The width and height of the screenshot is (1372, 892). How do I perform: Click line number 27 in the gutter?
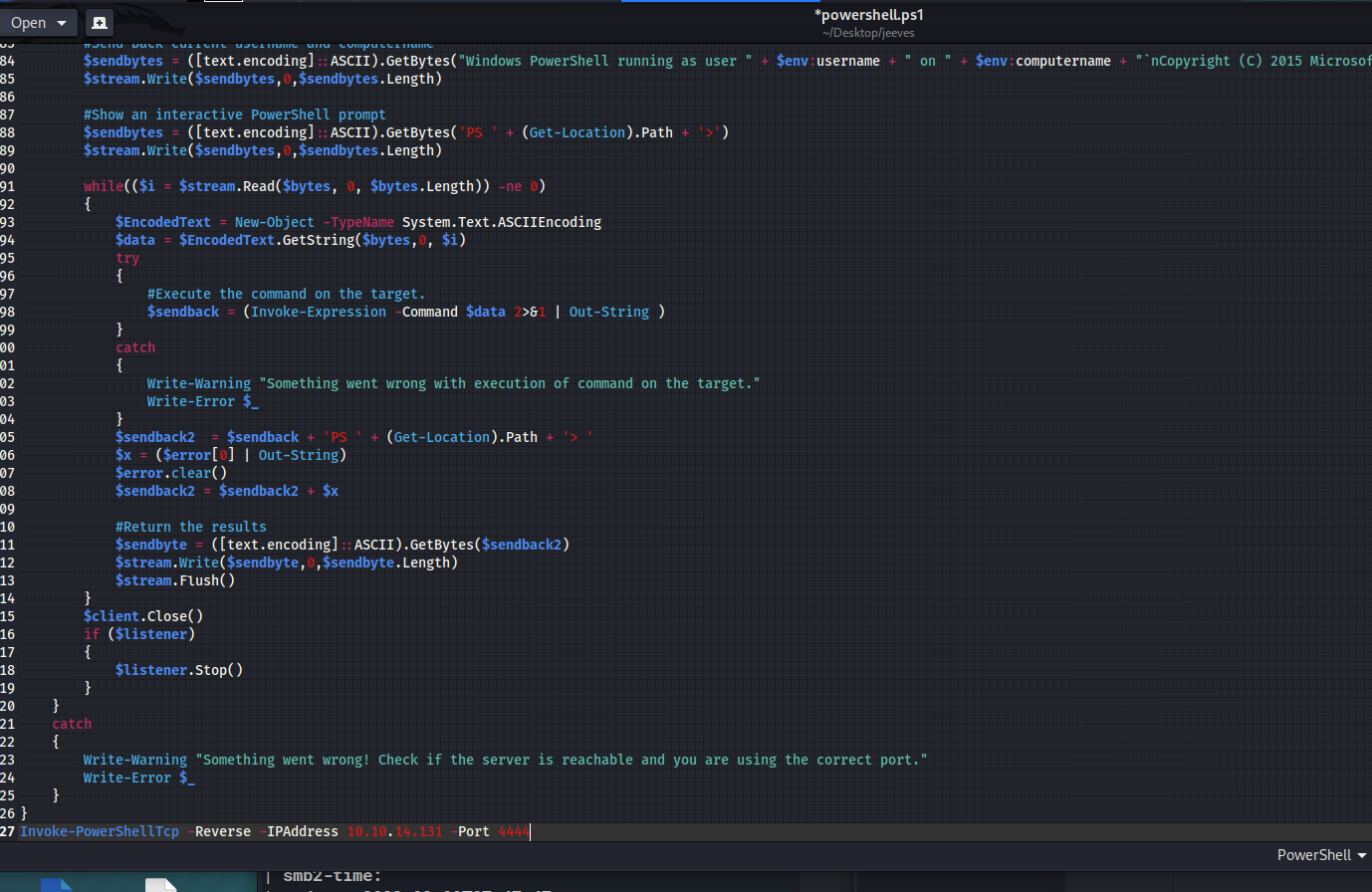tap(7, 831)
